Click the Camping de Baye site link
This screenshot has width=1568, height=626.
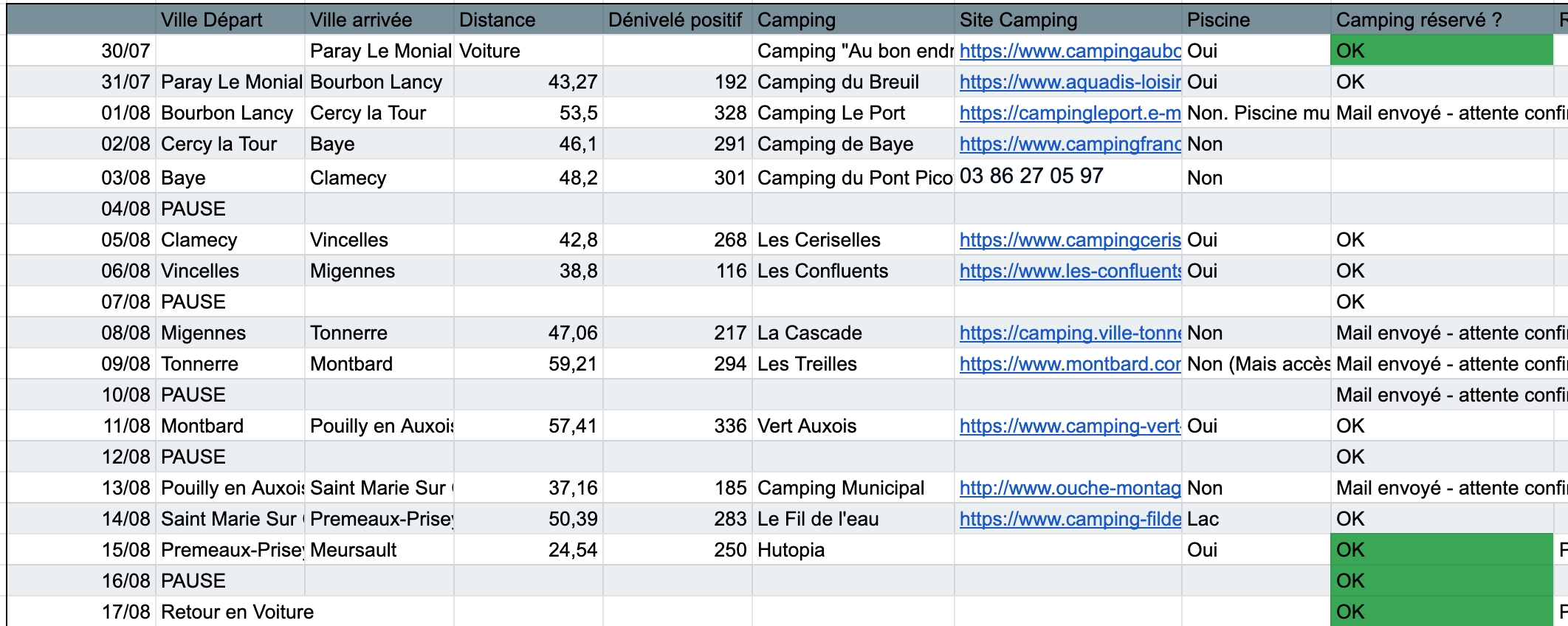(1069, 144)
